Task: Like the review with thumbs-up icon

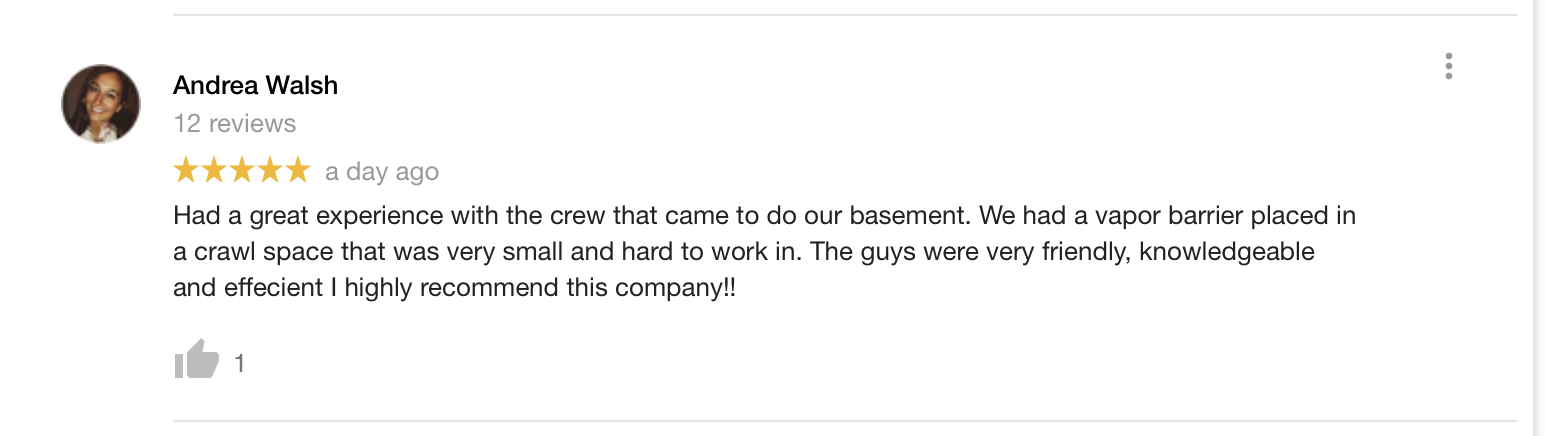Action: point(196,361)
